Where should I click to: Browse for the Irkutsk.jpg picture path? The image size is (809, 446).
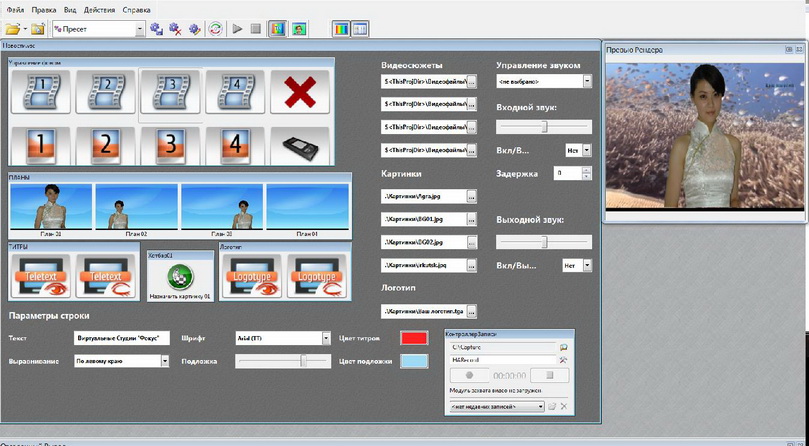coord(472,264)
